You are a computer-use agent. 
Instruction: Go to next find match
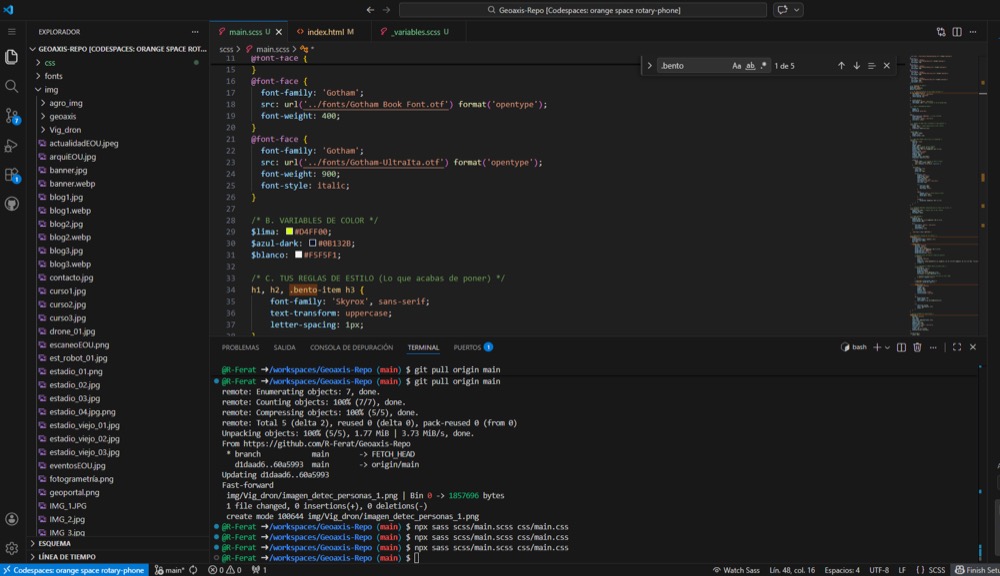pos(857,66)
